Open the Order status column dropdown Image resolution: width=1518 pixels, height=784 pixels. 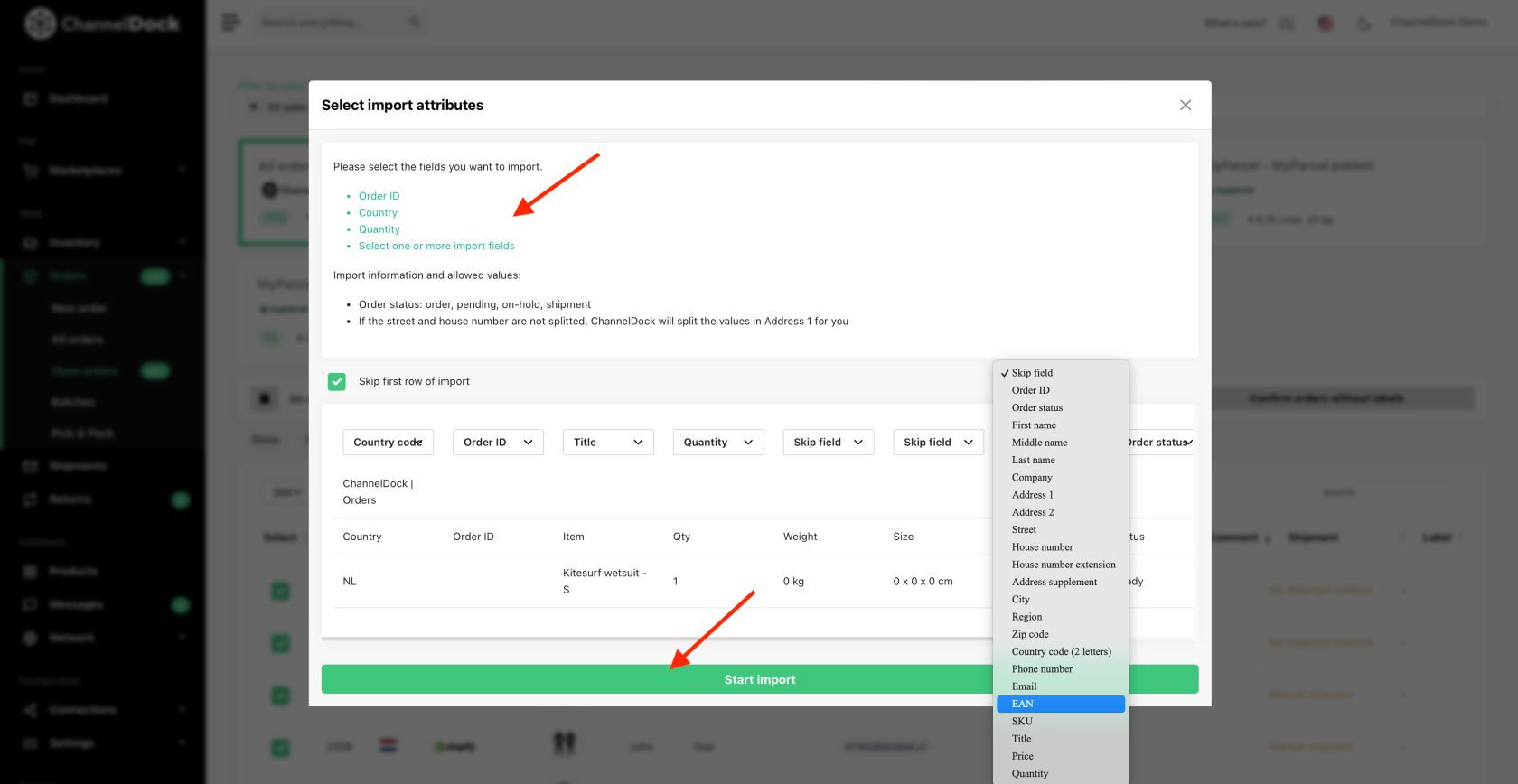(x=1161, y=443)
